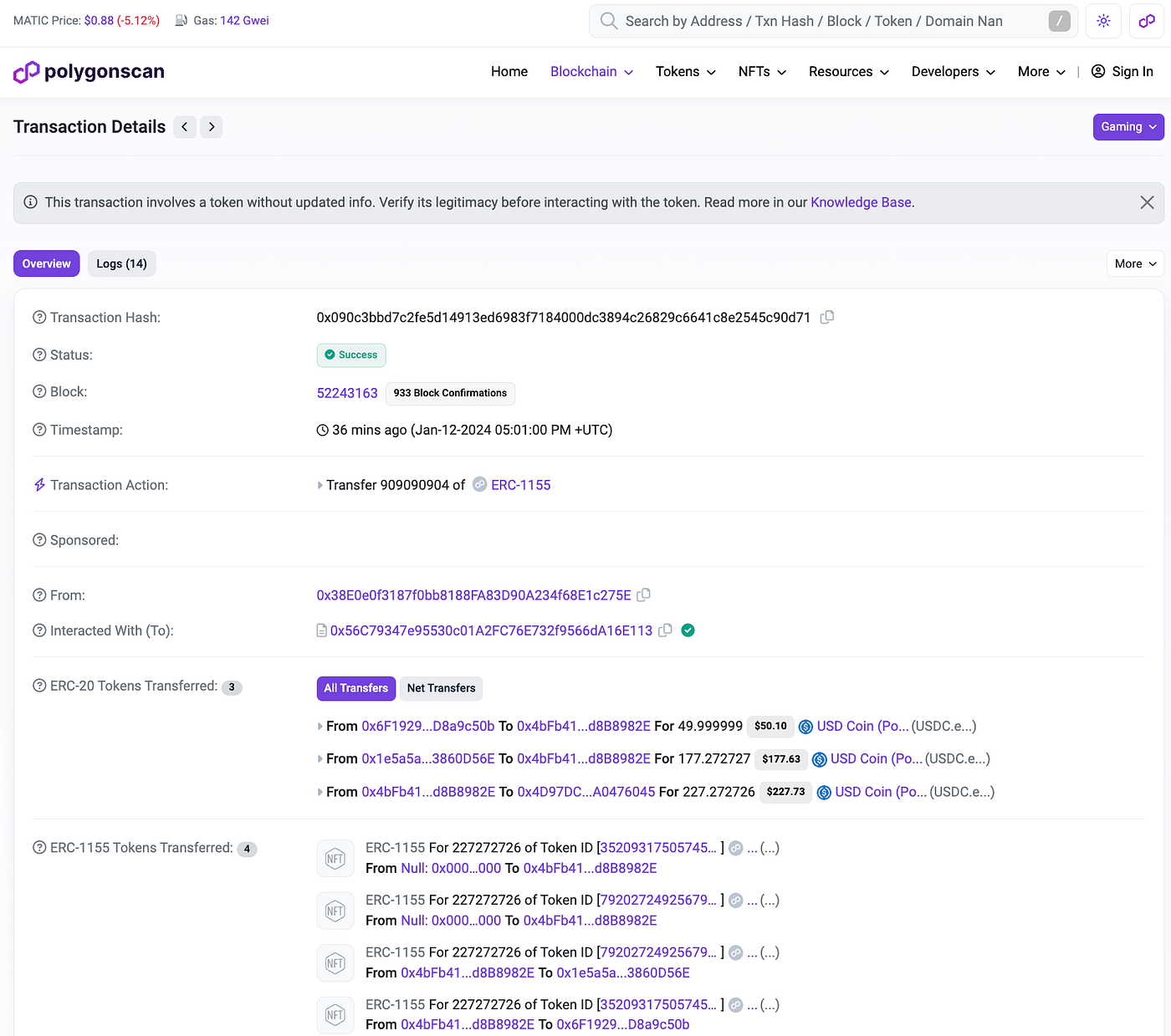Click NFT placeholder icon of first ERC-1155 transfer

[335, 859]
